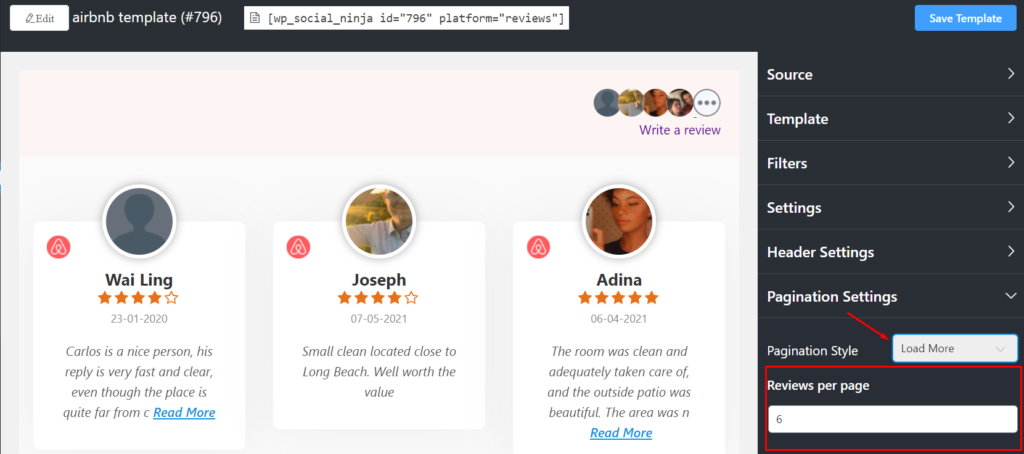Expand Wai Ling's review with Read More
The width and height of the screenshot is (1024, 454).
click(x=184, y=412)
